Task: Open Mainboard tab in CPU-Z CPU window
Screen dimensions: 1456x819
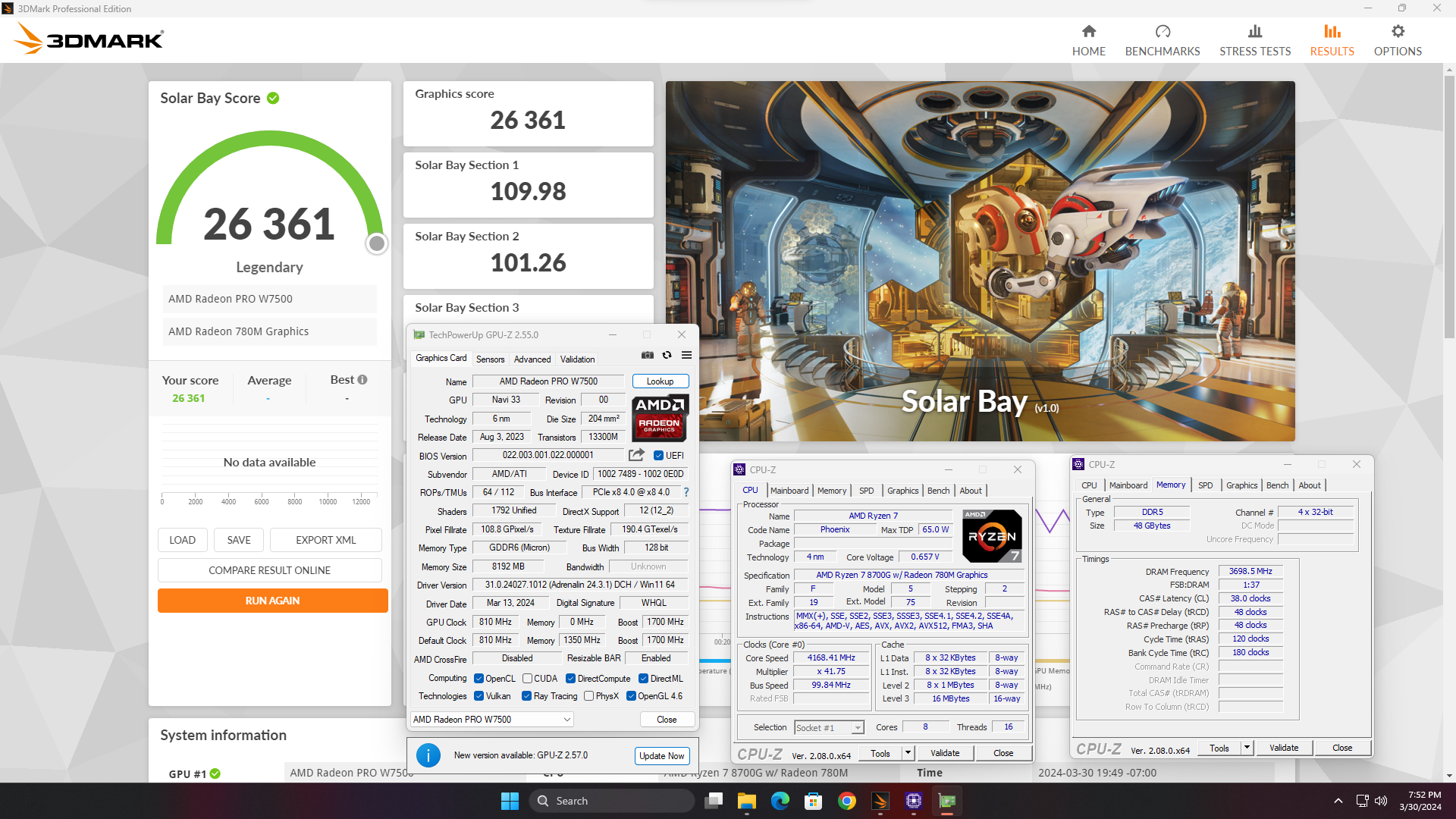Action: (789, 491)
